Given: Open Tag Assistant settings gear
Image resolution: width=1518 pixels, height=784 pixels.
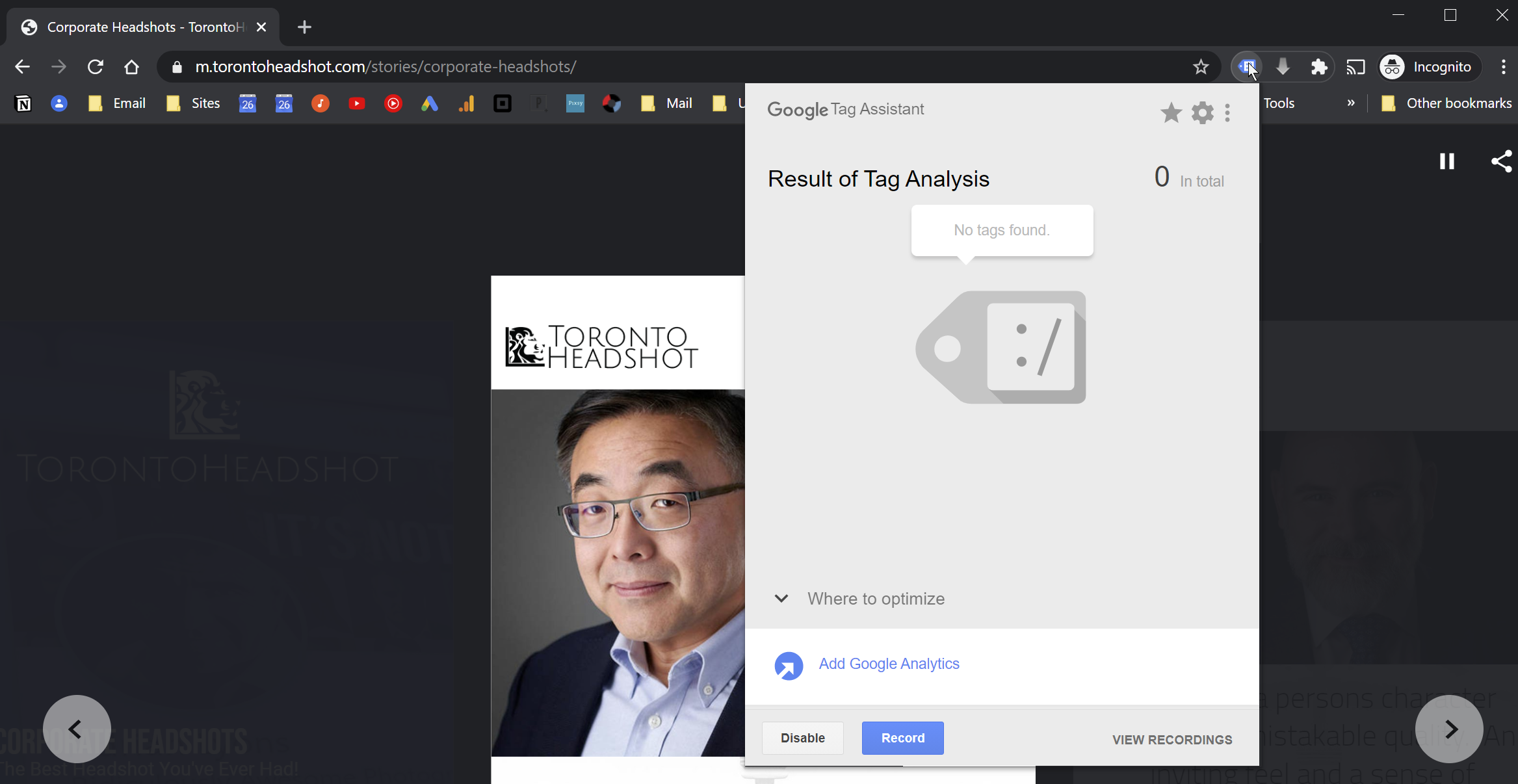Looking at the screenshot, I should coord(1201,112).
